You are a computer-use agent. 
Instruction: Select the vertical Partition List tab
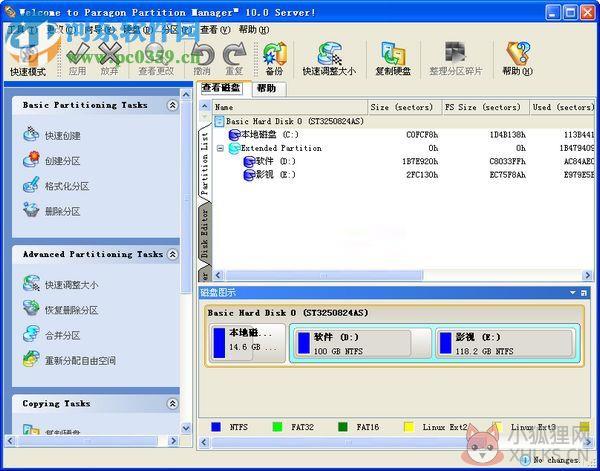tap(205, 164)
